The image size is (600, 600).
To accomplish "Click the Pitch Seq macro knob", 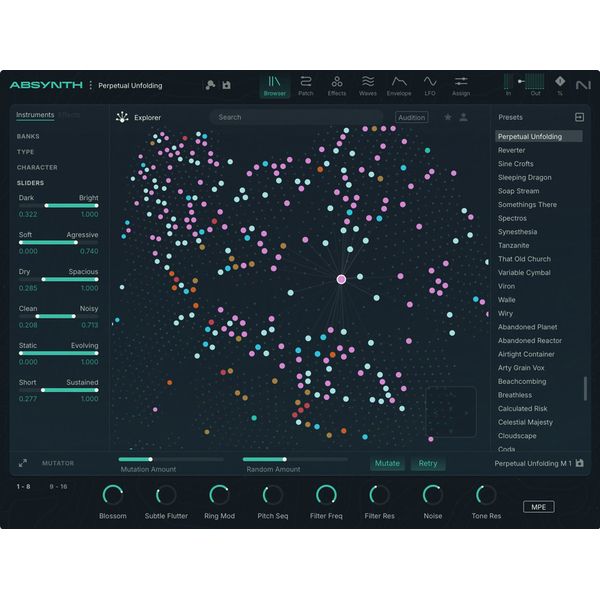I will coord(273,495).
